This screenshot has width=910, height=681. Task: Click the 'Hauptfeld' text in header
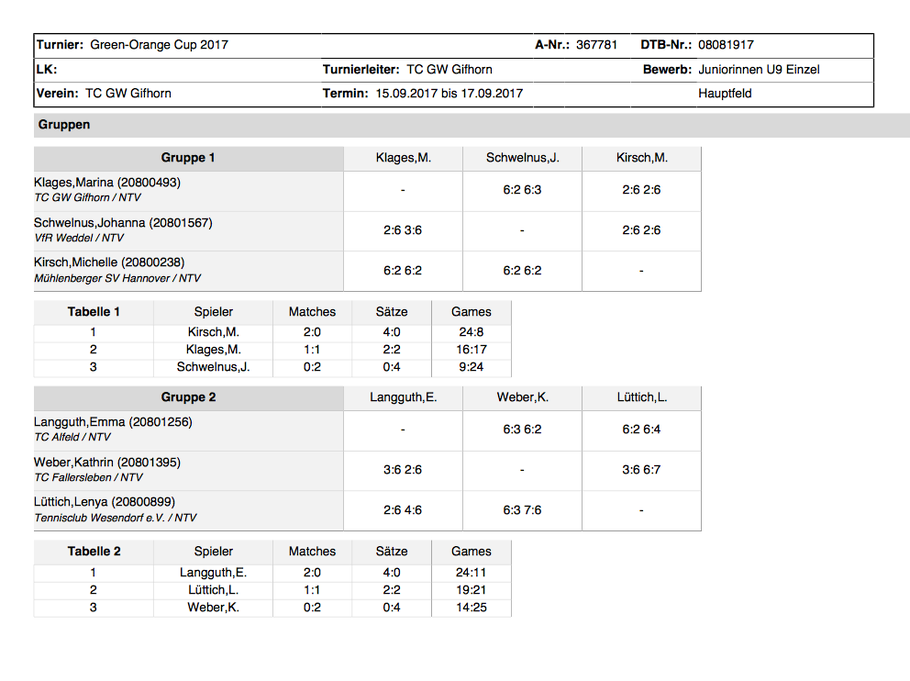725,93
